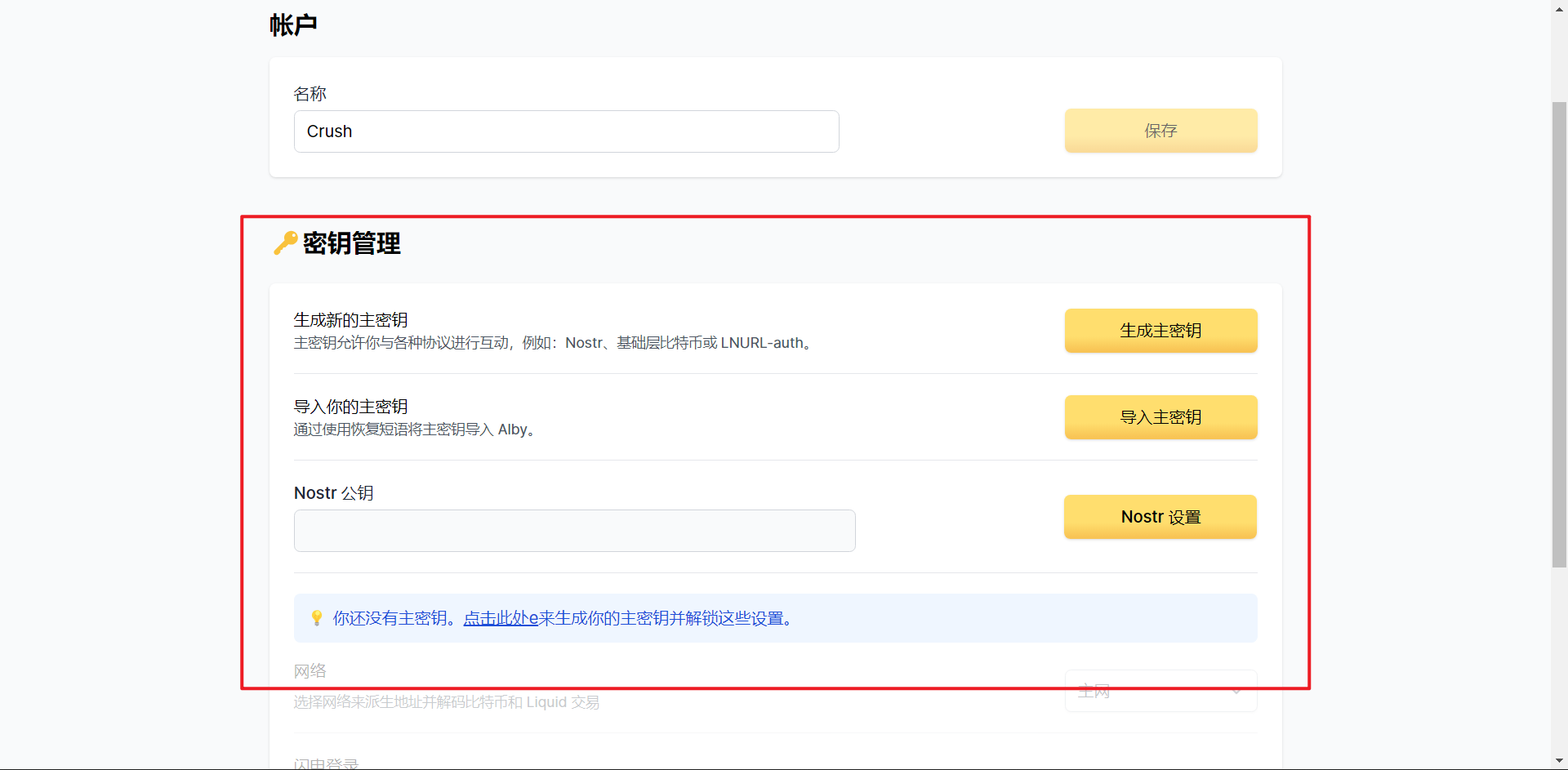Screen dimensions: 1568x770
Task: Click the 密钥管理 heading text
Action: click(351, 243)
